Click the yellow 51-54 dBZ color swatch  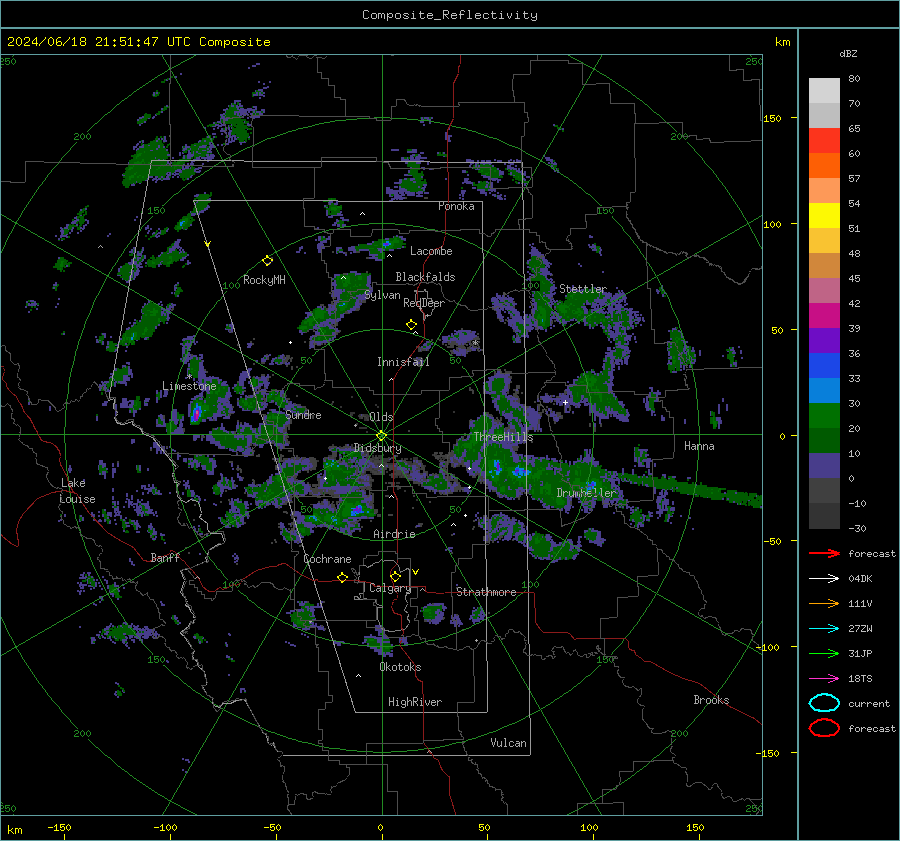[824, 216]
